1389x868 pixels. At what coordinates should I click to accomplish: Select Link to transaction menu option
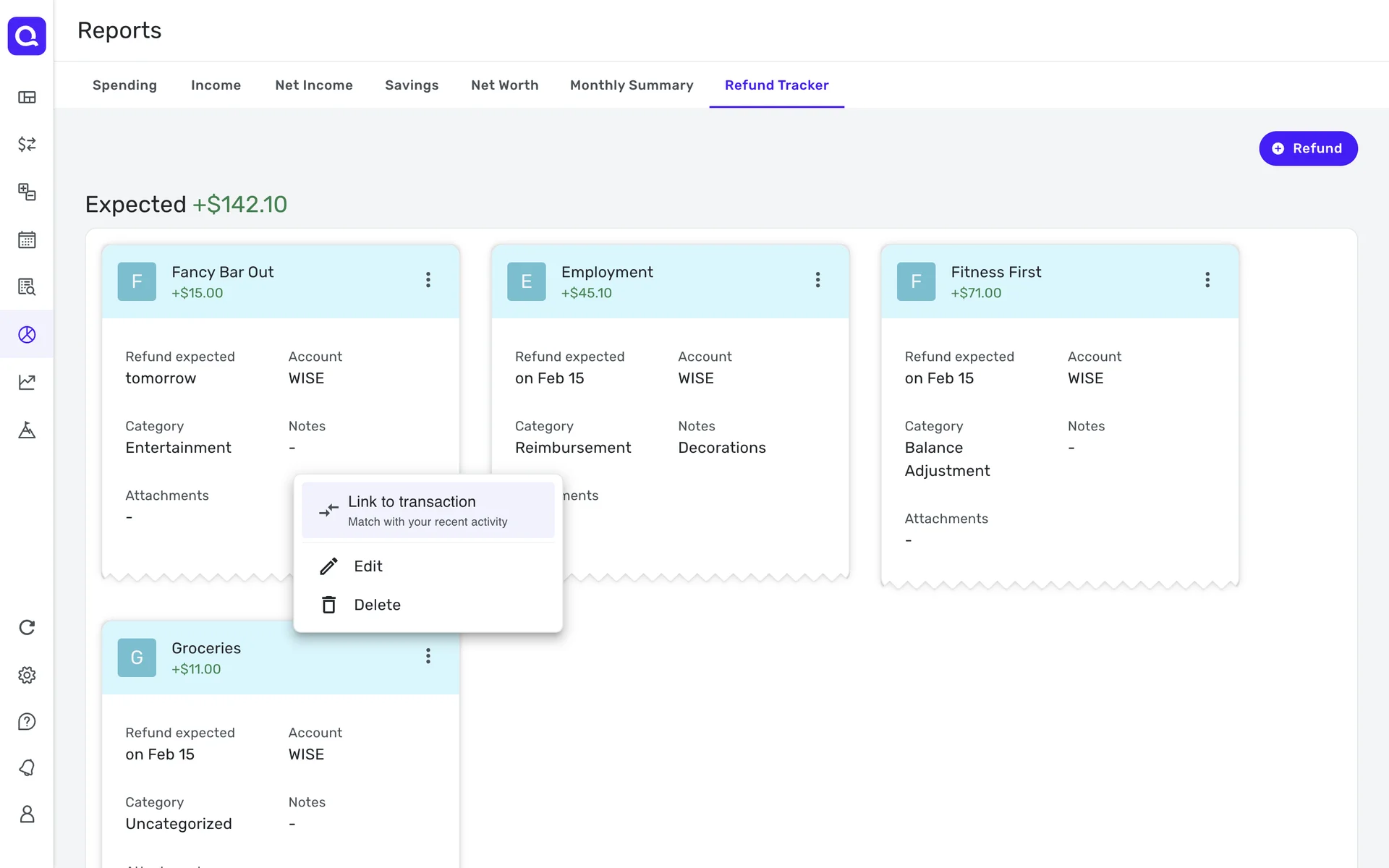[x=428, y=510]
